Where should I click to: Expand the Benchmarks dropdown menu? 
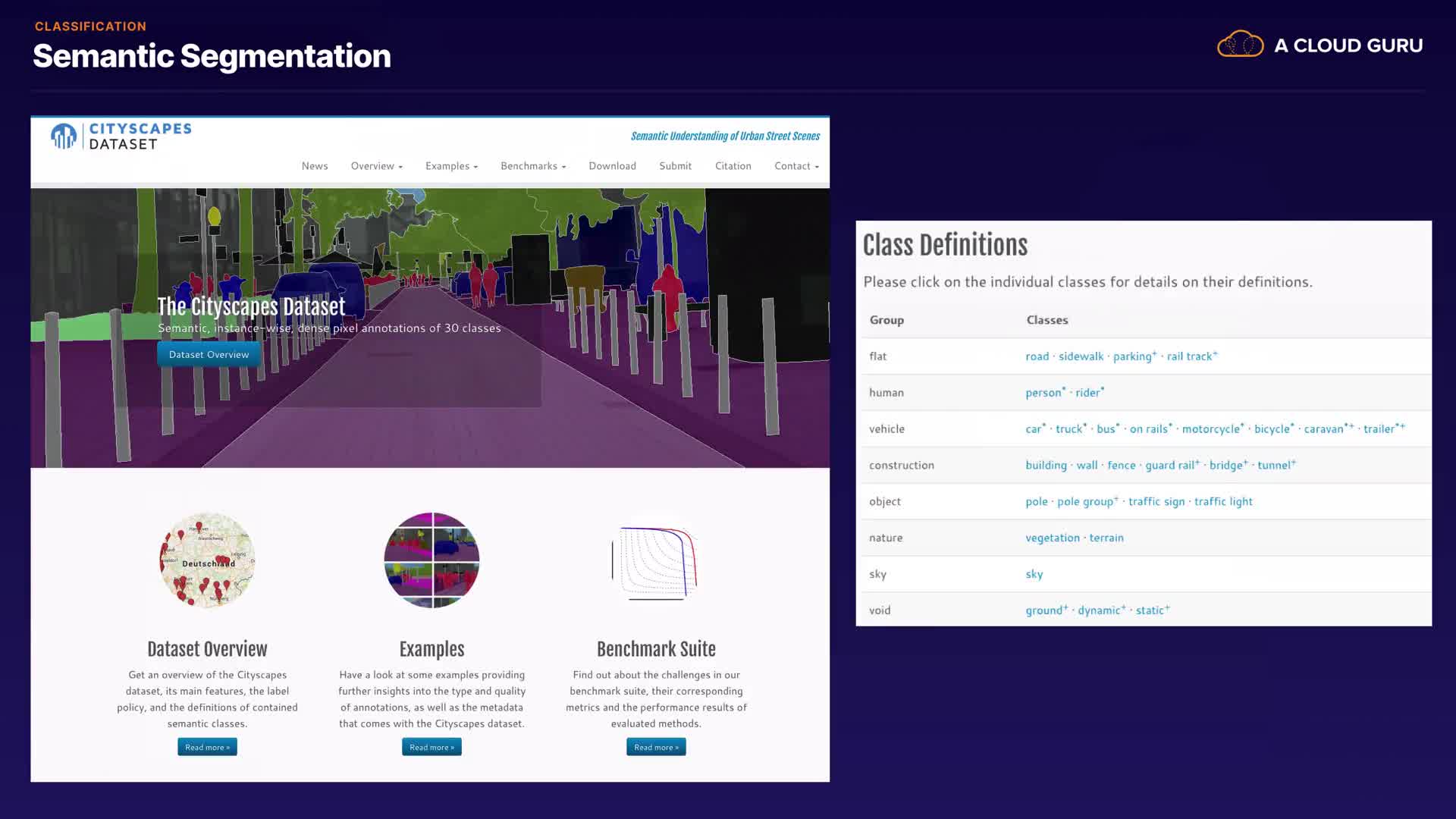point(533,166)
